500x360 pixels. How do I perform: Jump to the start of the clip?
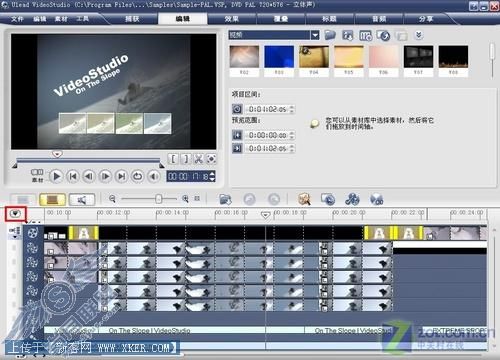click(73, 176)
